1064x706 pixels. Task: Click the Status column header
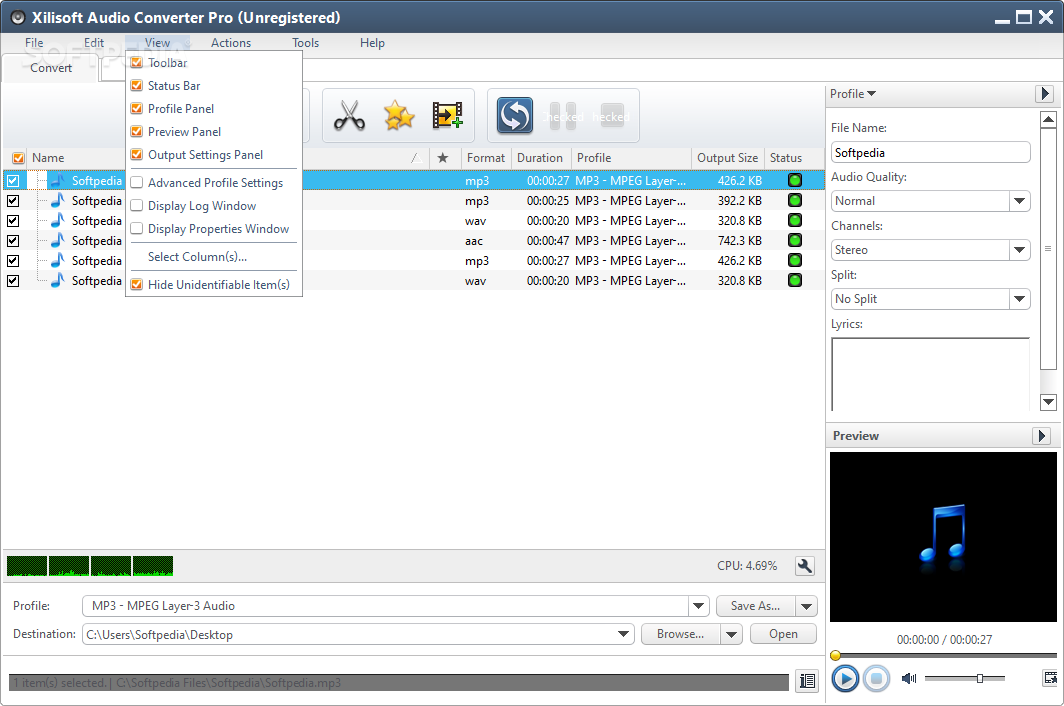[786, 158]
